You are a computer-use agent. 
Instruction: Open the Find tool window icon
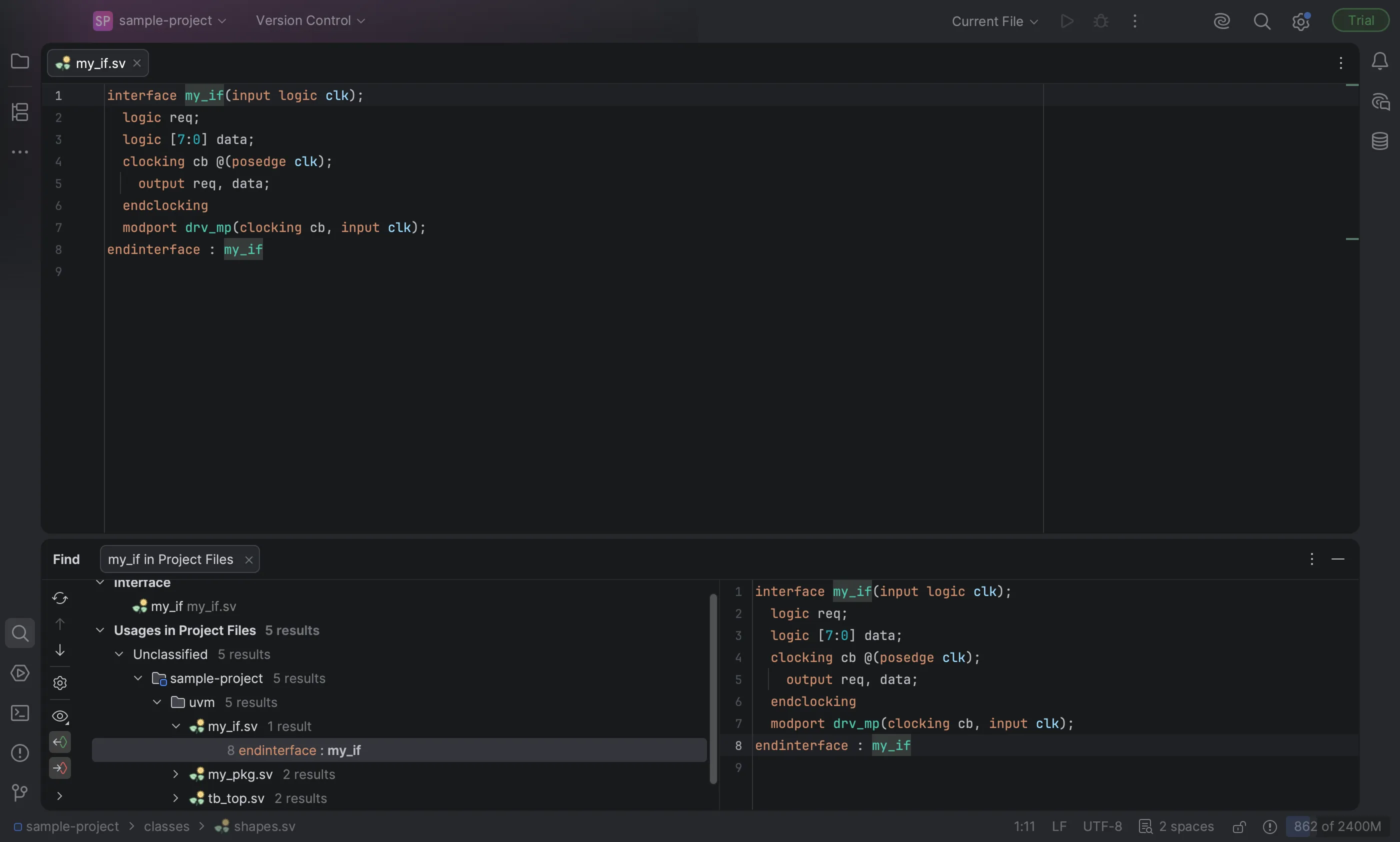pyautogui.click(x=20, y=633)
